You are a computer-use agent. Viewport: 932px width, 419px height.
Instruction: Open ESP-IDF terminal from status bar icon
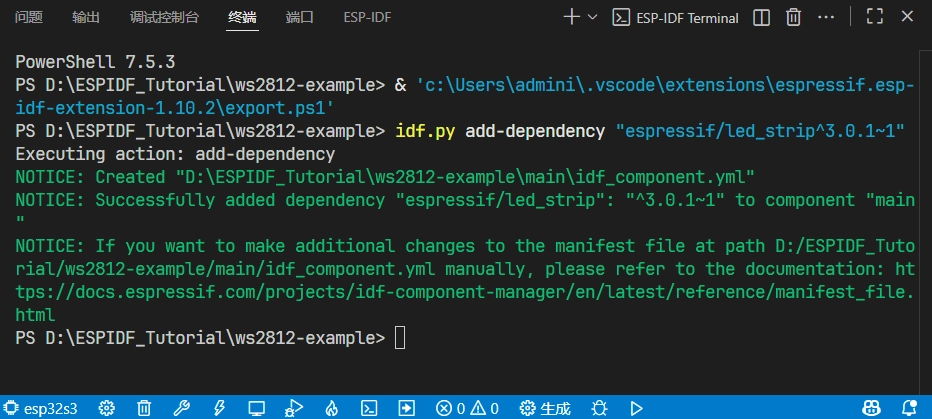point(369,408)
